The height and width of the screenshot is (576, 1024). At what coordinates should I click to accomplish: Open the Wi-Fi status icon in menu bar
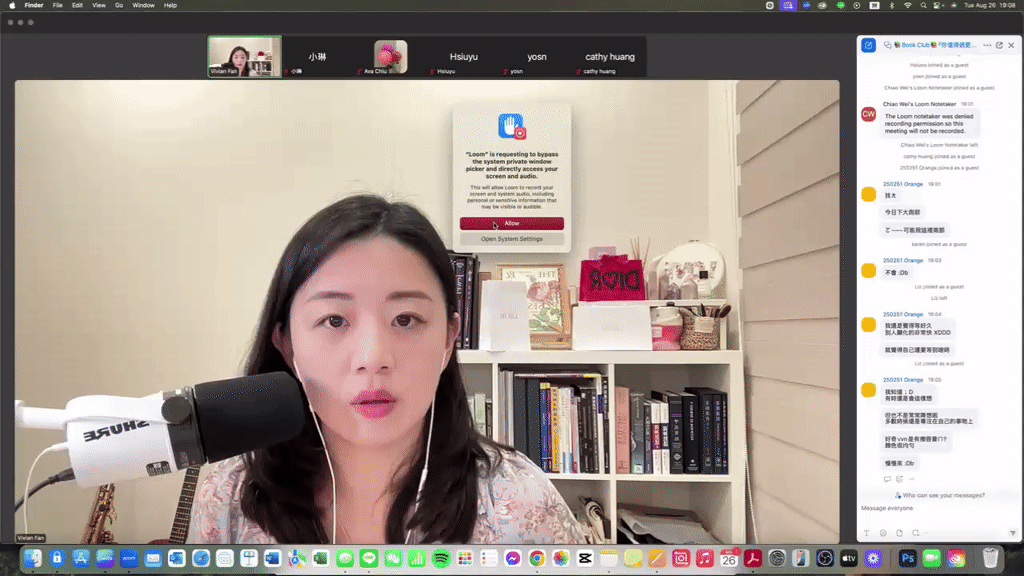(907, 6)
